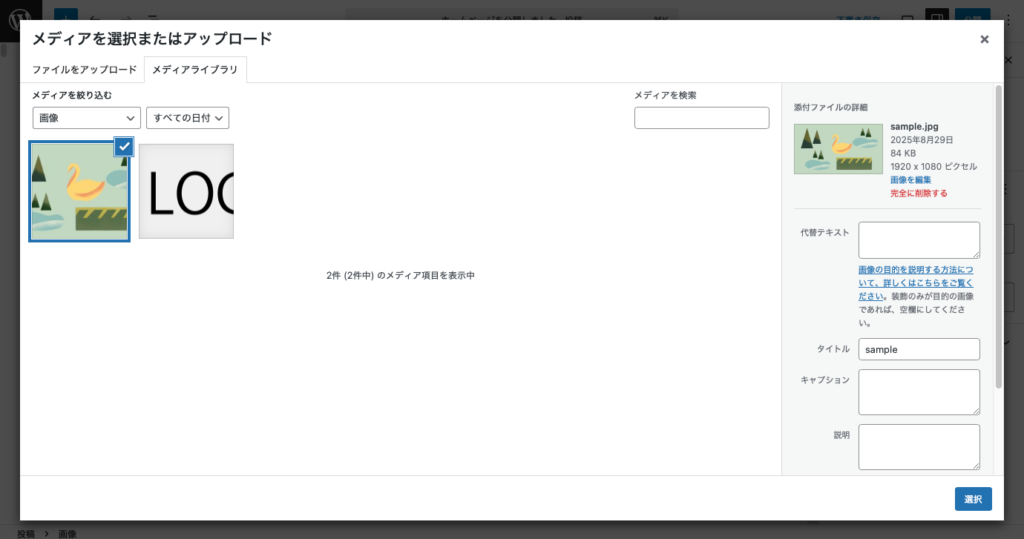Click sample.jpg preview in attachment details
This screenshot has width=1024, height=539.
pos(838,149)
